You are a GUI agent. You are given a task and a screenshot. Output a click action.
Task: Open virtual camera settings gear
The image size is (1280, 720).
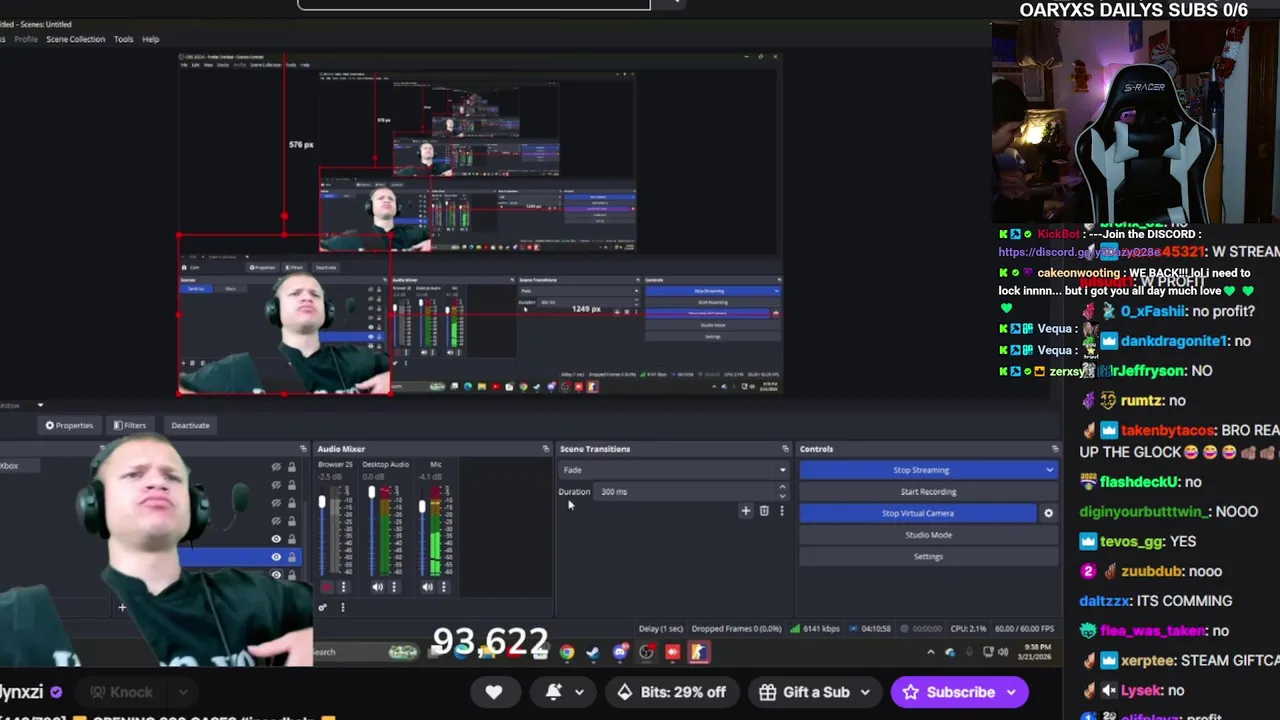pyautogui.click(x=1048, y=513)
